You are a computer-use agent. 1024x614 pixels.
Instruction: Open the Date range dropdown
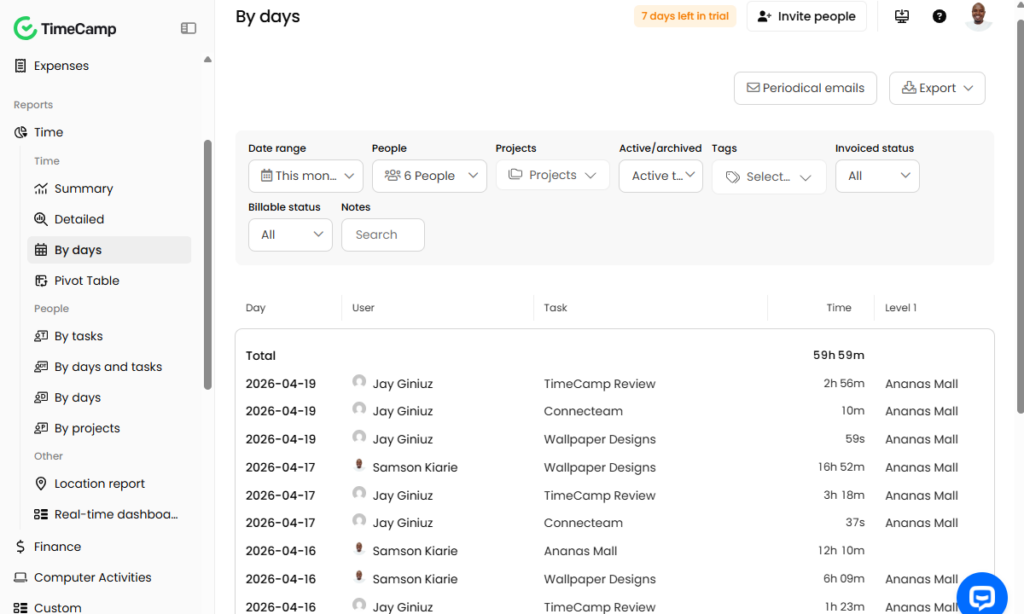coord(306,176)
